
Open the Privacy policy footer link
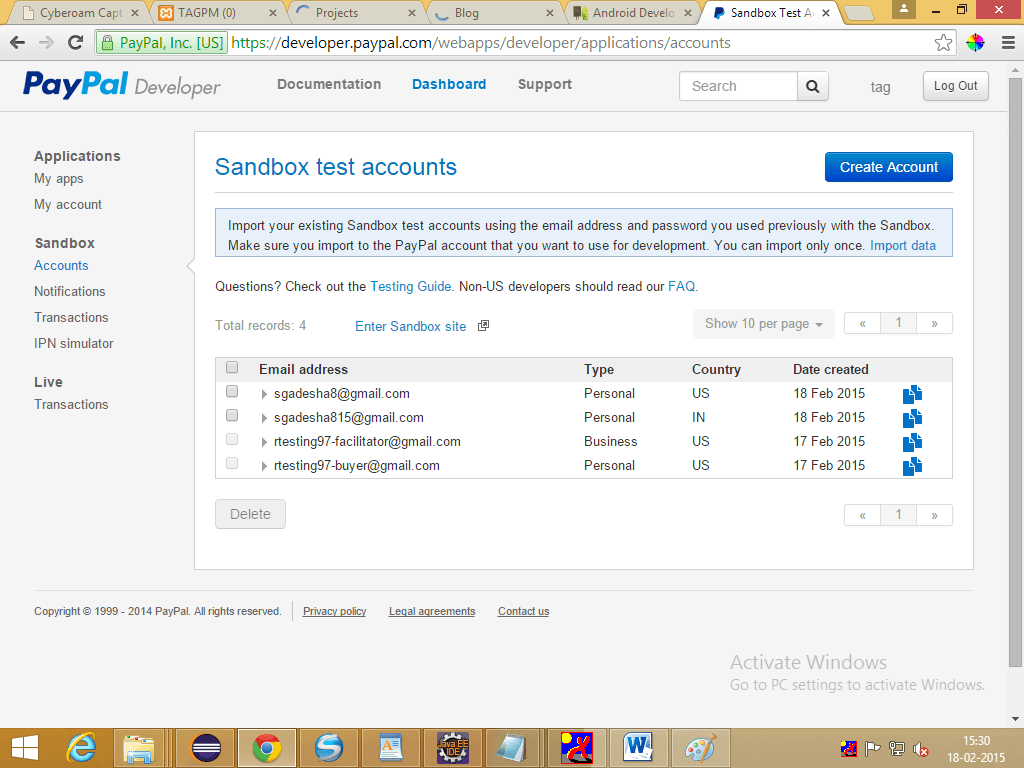(x=334, y=611)
